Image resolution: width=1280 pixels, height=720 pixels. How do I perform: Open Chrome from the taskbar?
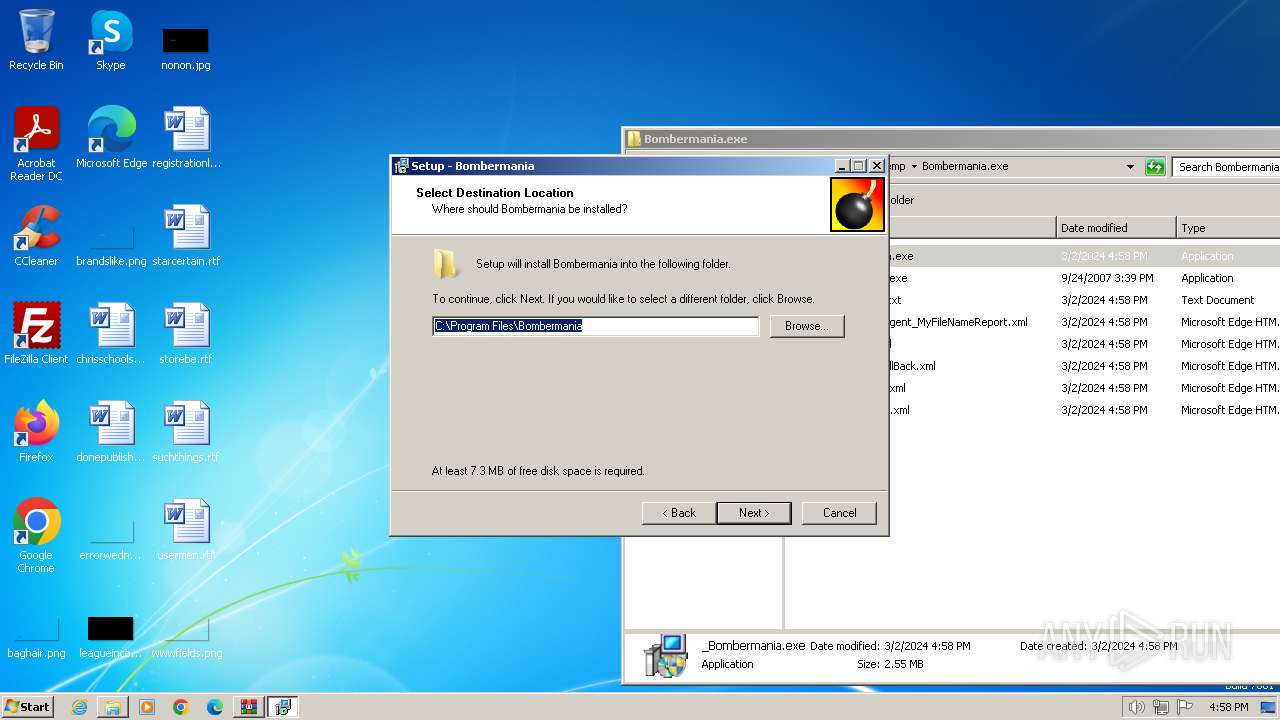pyautogui.click(x=181, y=707)
